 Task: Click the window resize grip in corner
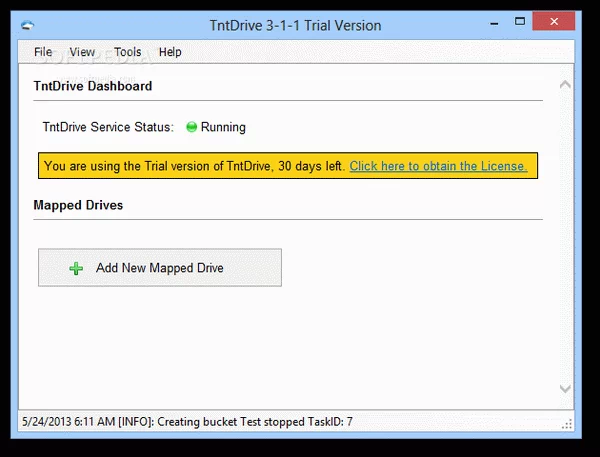[567, 424]
